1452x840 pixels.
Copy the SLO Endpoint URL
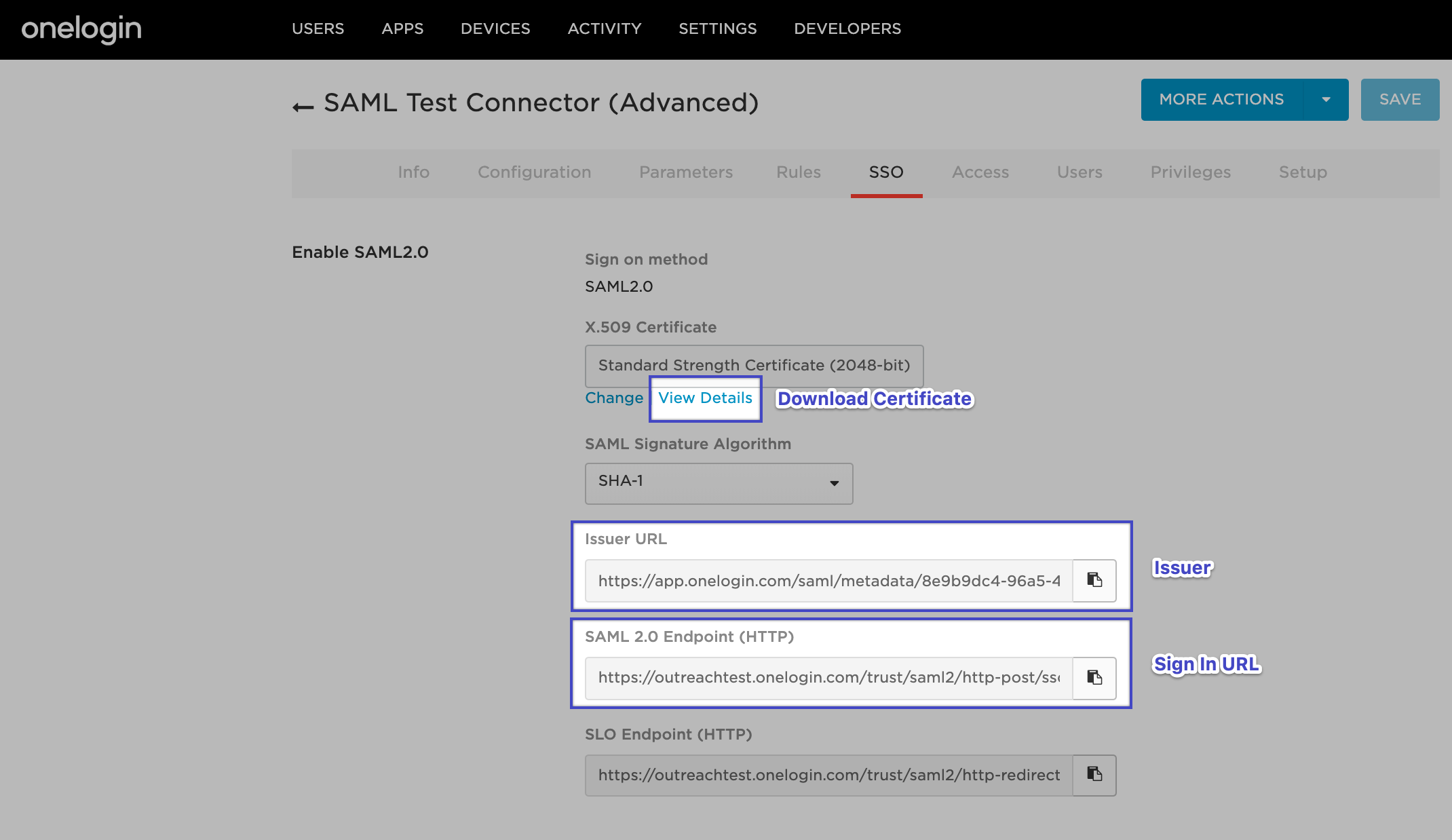[1094, 775]
